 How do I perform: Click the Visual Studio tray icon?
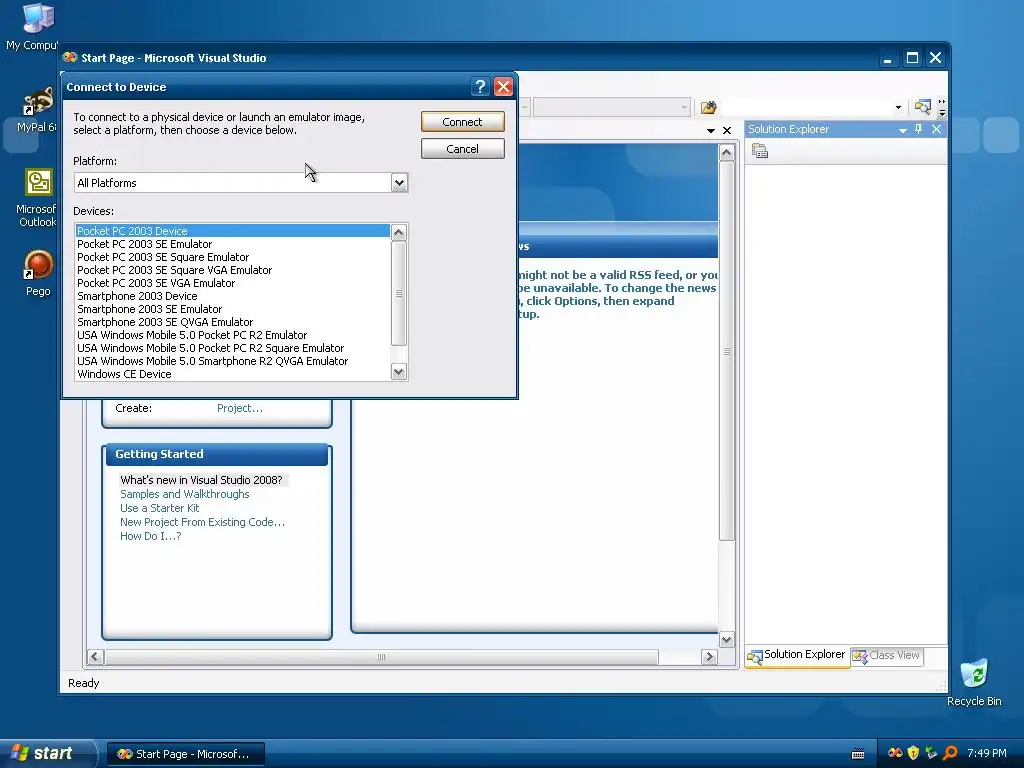pos(895,753)
